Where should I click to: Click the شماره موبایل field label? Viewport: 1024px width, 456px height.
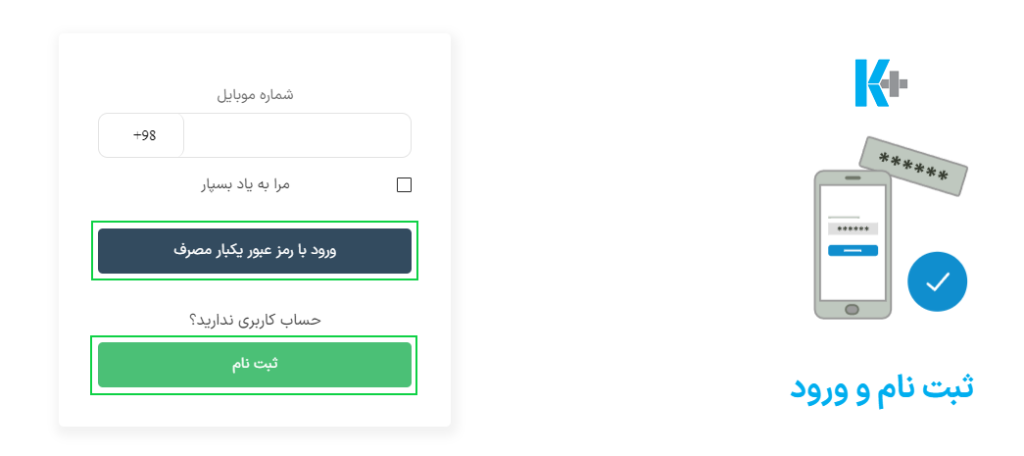(x=255, y=95)
